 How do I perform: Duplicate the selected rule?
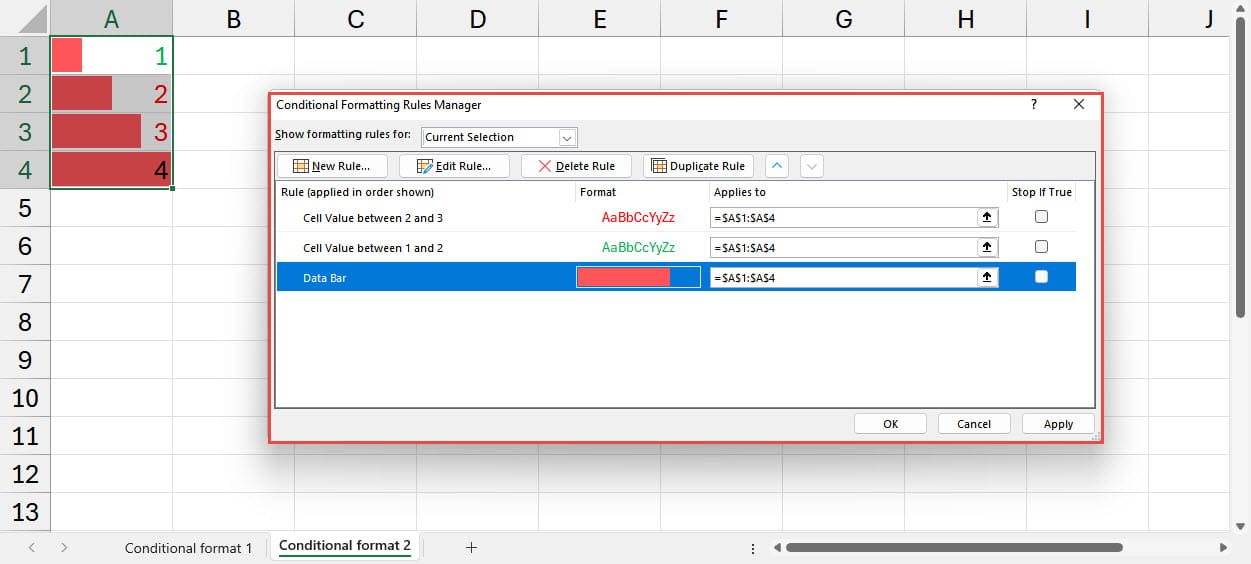[698, 166]
